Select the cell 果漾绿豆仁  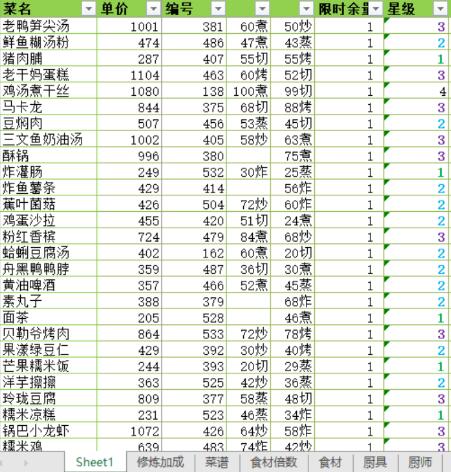(x=48, y=350)
